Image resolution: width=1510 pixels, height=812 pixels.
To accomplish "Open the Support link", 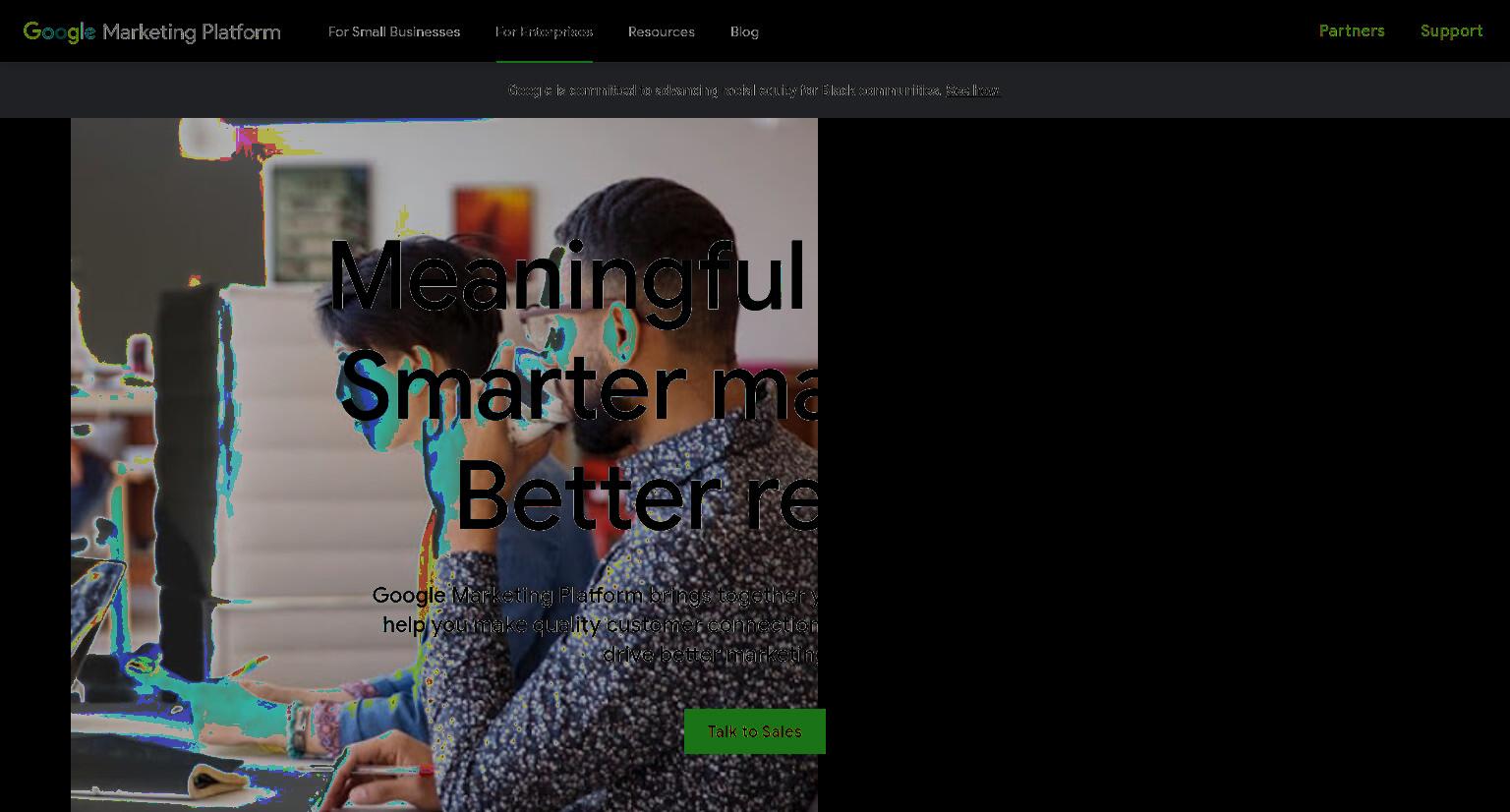I will point(1451,30).
